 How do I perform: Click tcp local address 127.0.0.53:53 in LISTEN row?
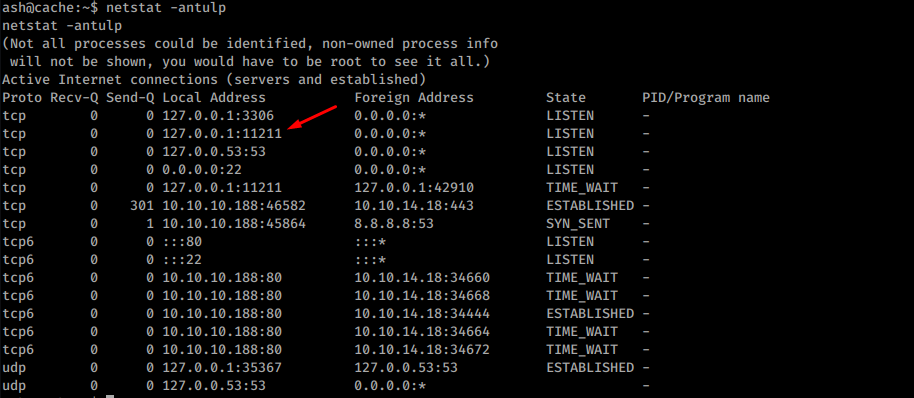pyautogui.click(x=214, y=152)
